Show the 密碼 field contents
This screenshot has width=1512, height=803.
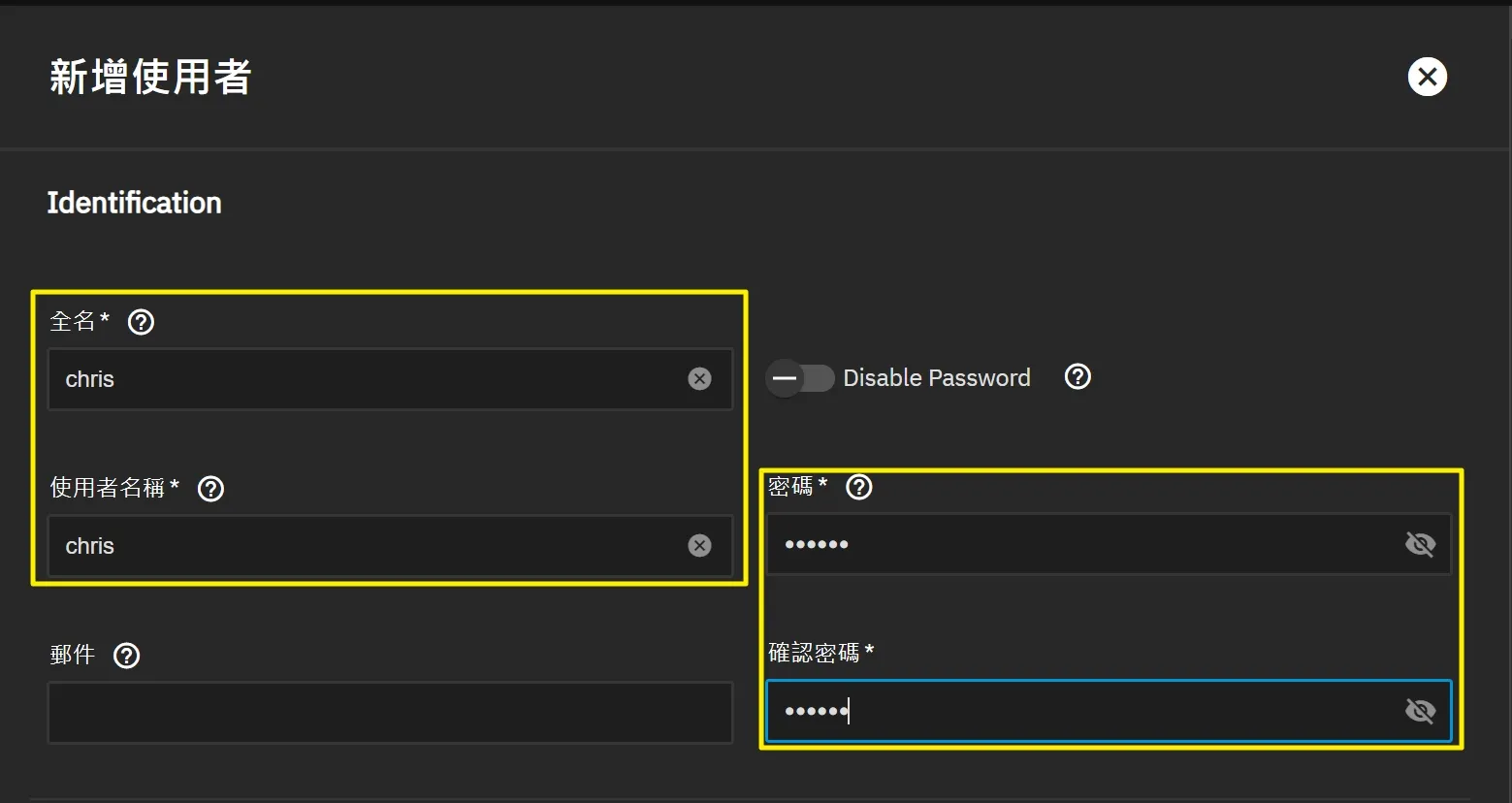1420,544
